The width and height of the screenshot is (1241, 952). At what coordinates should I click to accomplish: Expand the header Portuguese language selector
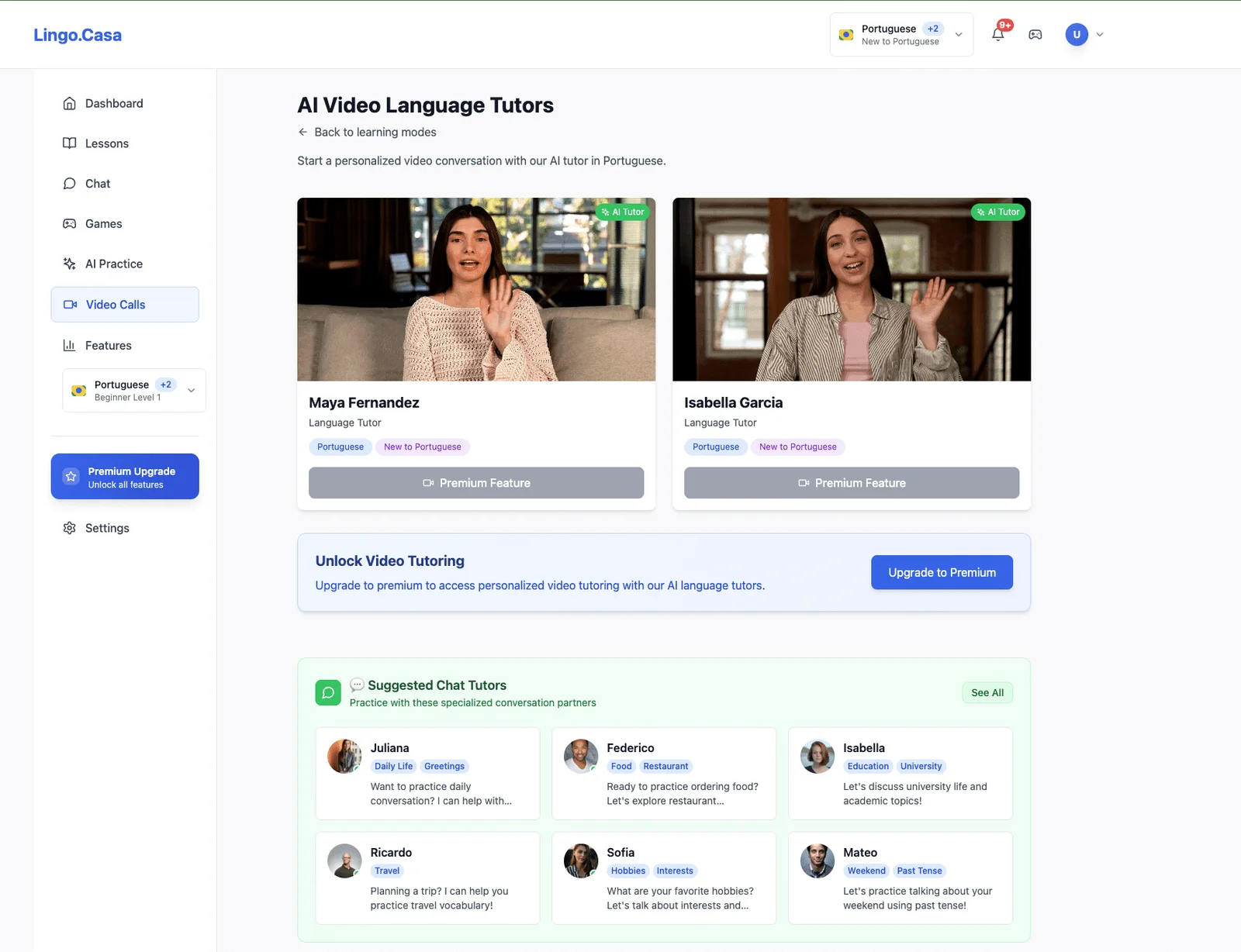[901, 35]
